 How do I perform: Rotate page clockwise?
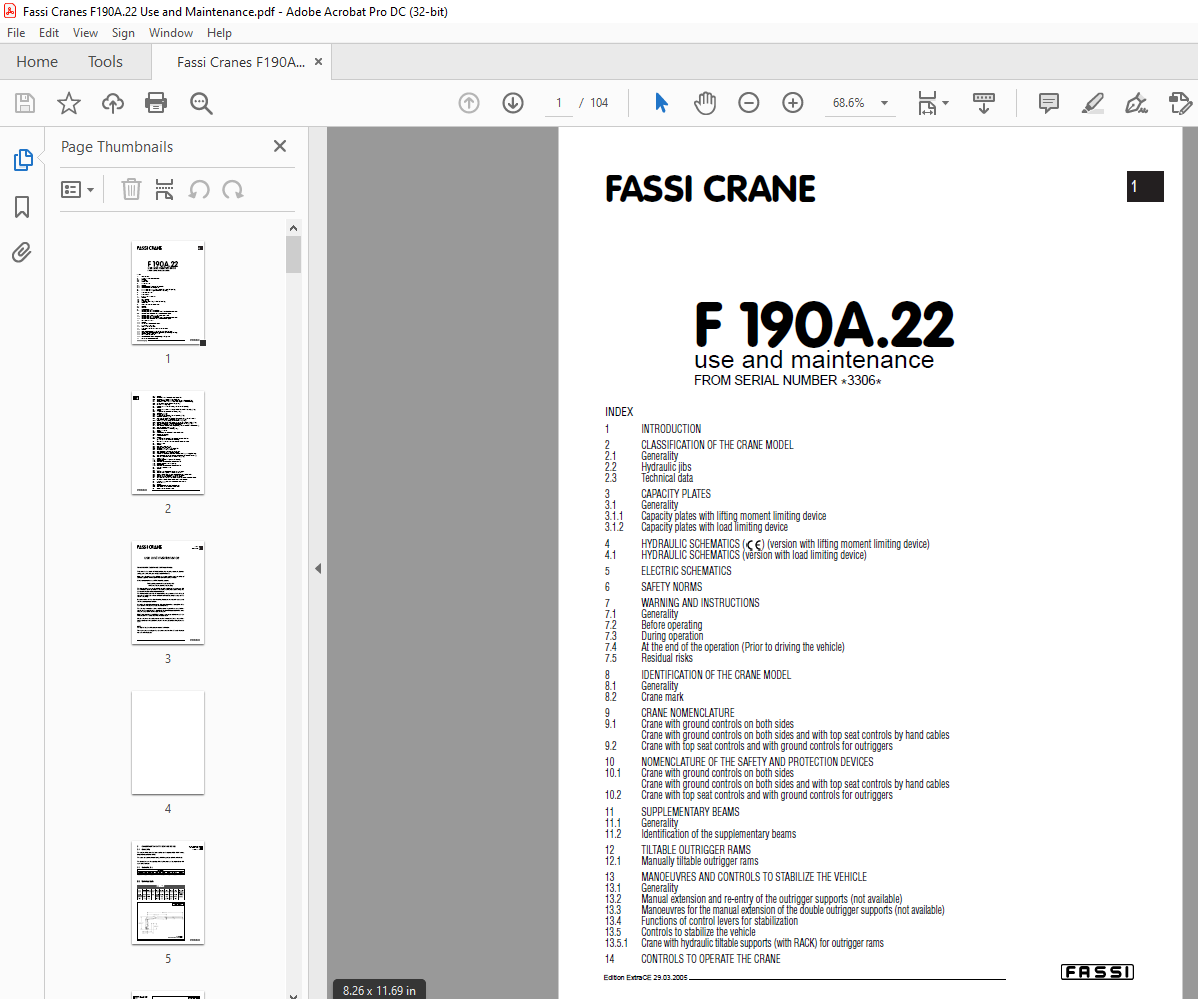pos(233,189)
